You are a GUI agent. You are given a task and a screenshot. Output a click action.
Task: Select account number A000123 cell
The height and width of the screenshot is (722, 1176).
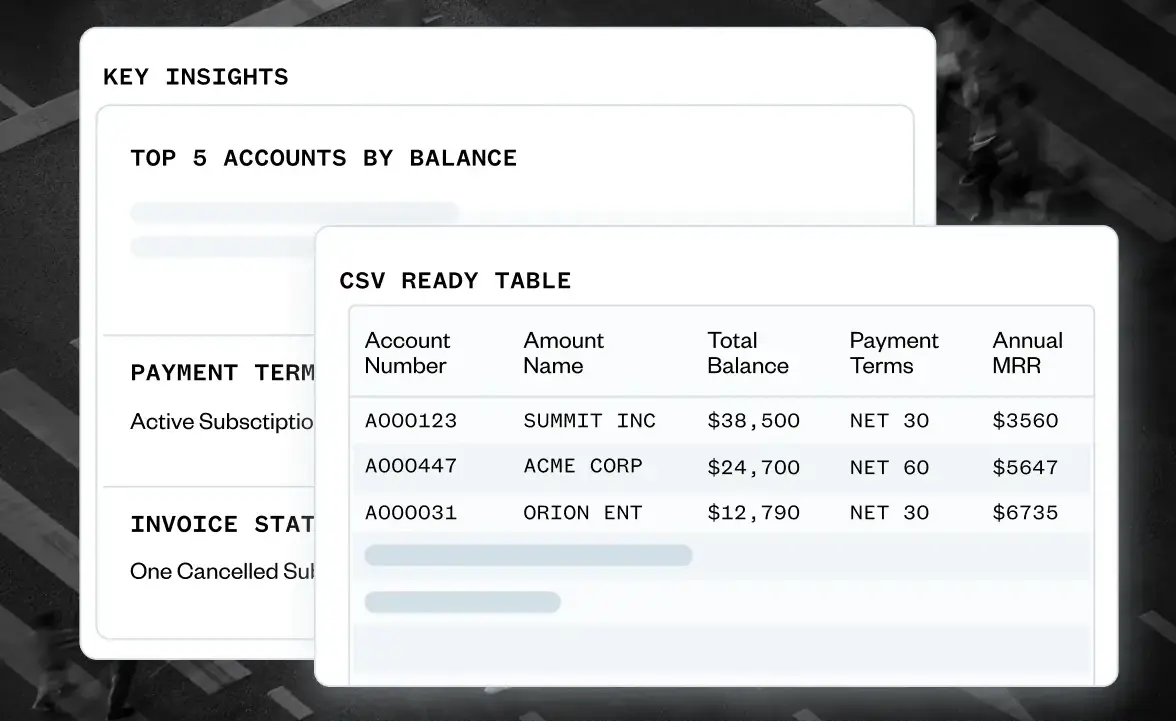click(410, 421)
